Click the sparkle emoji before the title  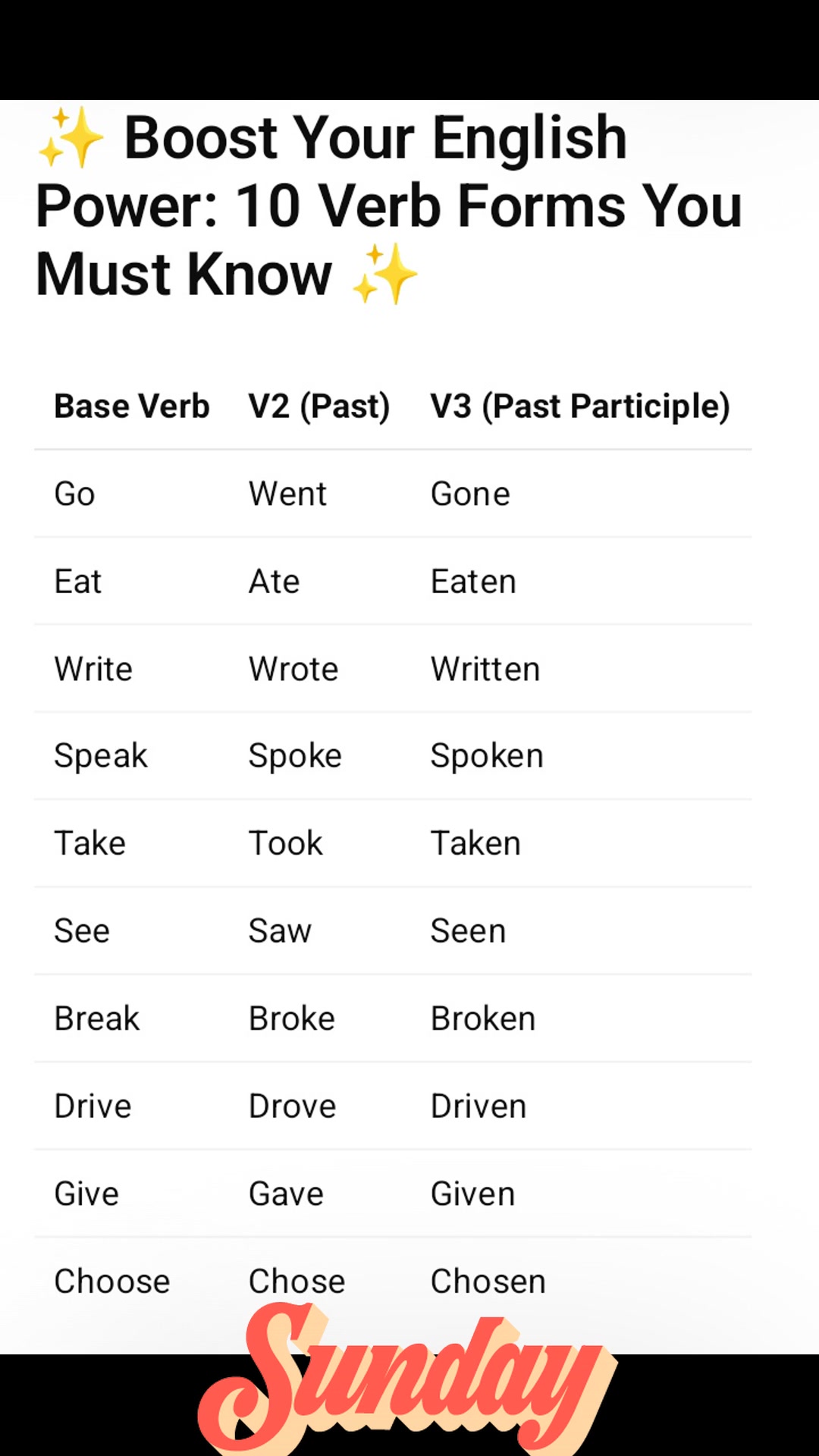point(71,137)
